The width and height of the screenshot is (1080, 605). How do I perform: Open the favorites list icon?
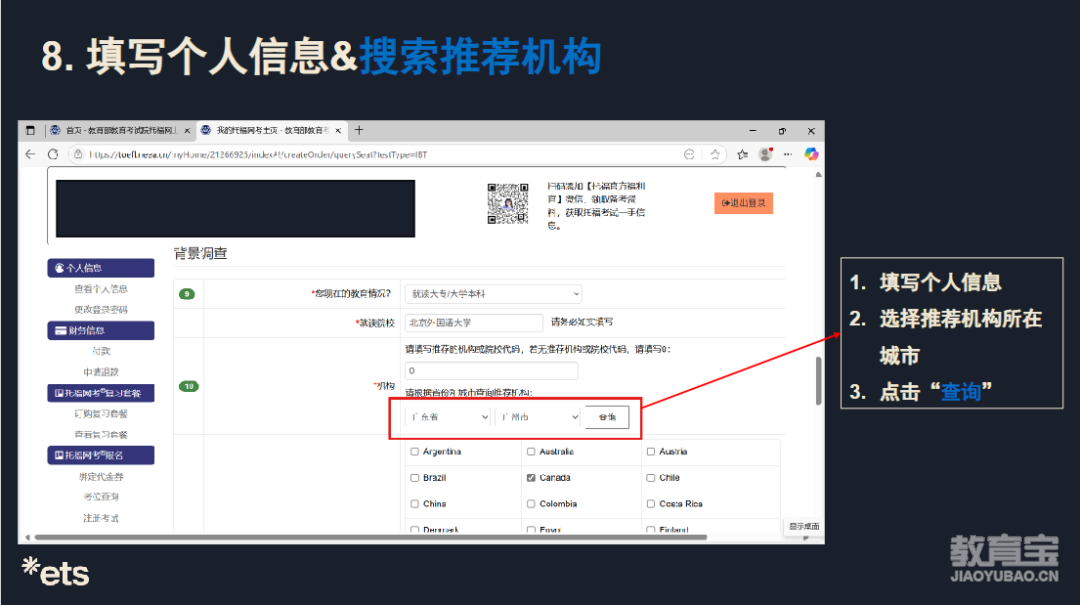click(x=742, y=154)
